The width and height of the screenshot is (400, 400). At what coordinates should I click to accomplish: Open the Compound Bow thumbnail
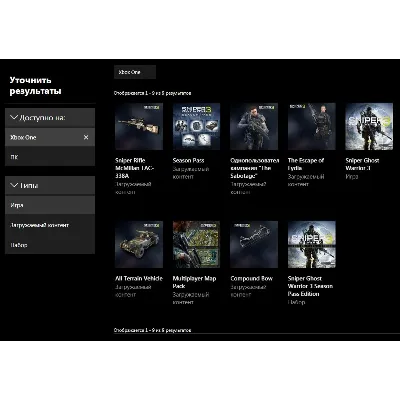[x=254, y=244]
